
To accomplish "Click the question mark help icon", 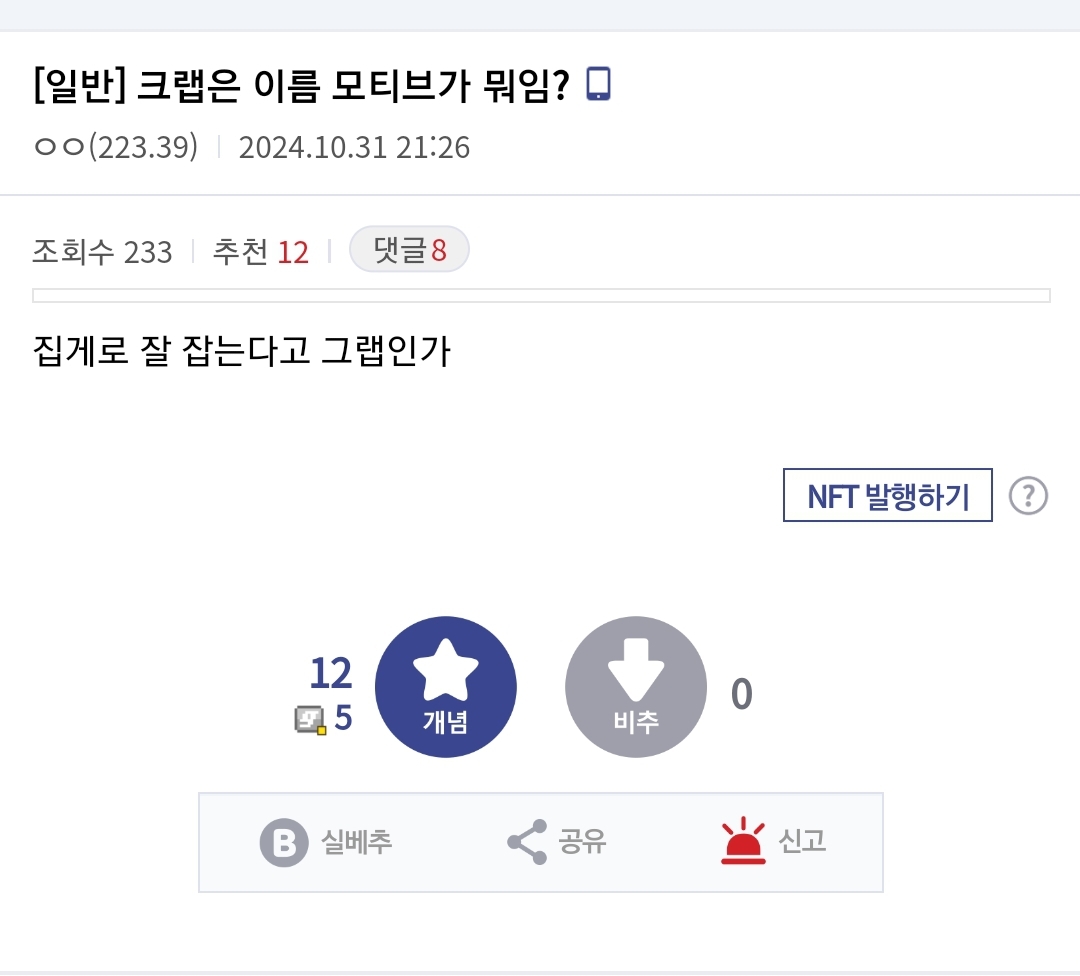I will point(1028,496).
